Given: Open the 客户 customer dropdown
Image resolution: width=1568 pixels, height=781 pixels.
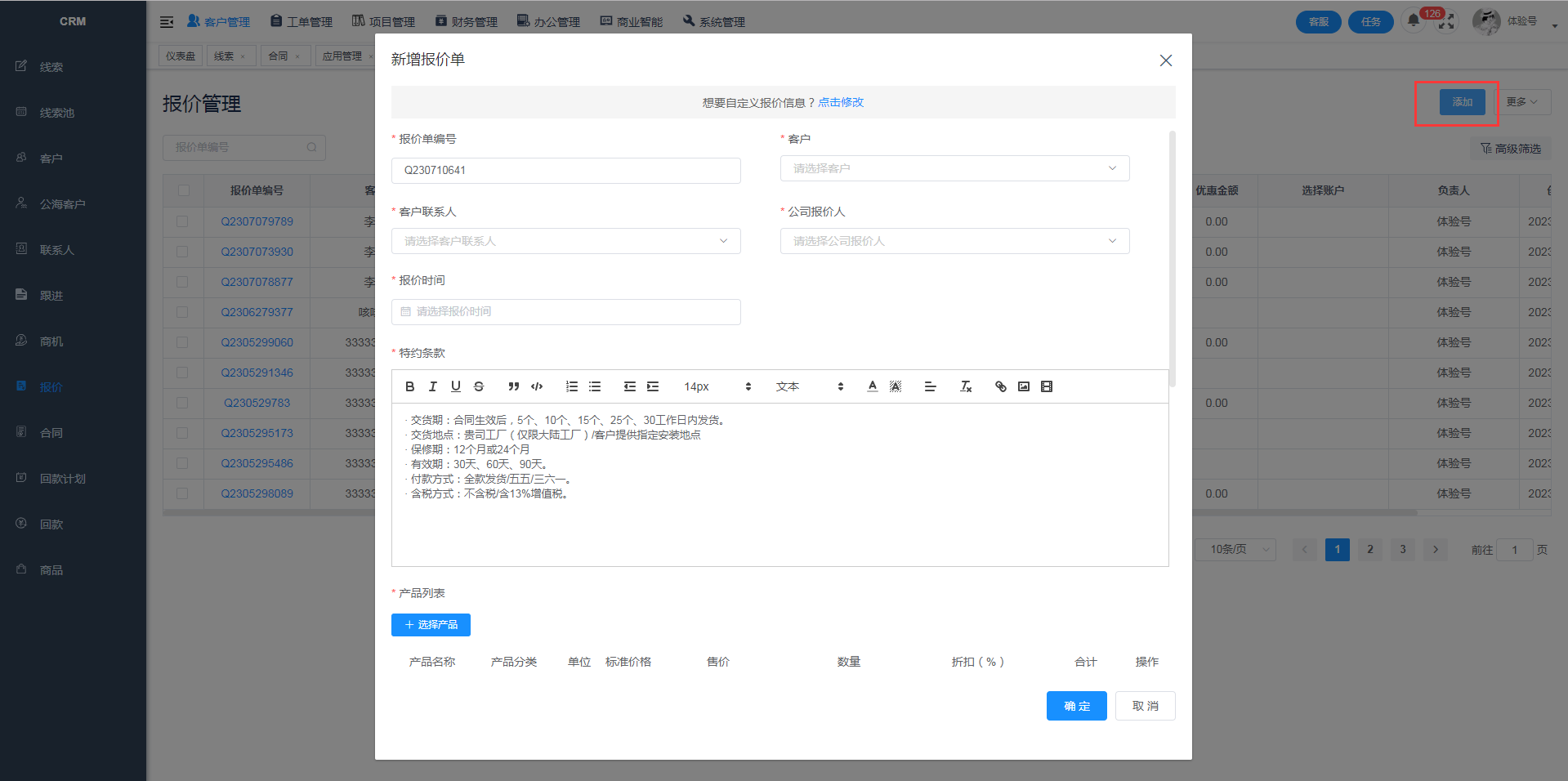Looking at the screenshot, I should [x=954, y=168].
